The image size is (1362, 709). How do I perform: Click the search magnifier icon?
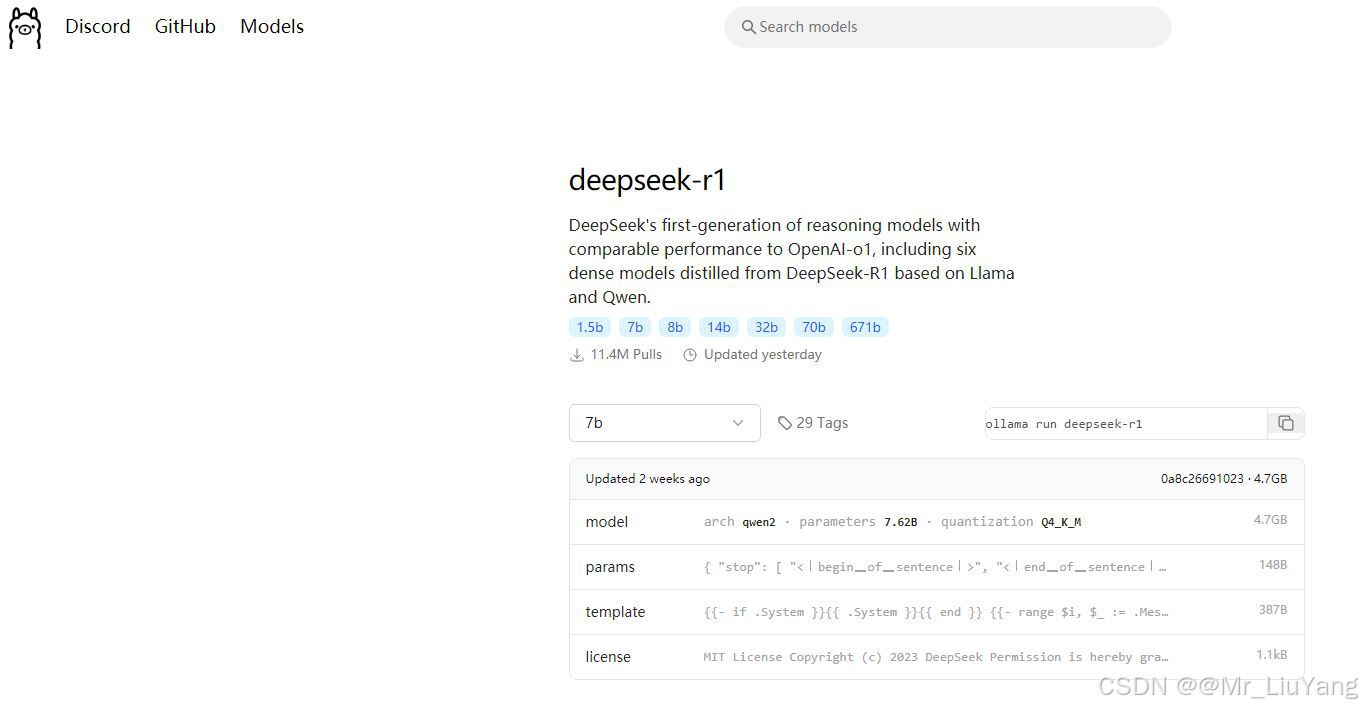(x=749, y=27)
